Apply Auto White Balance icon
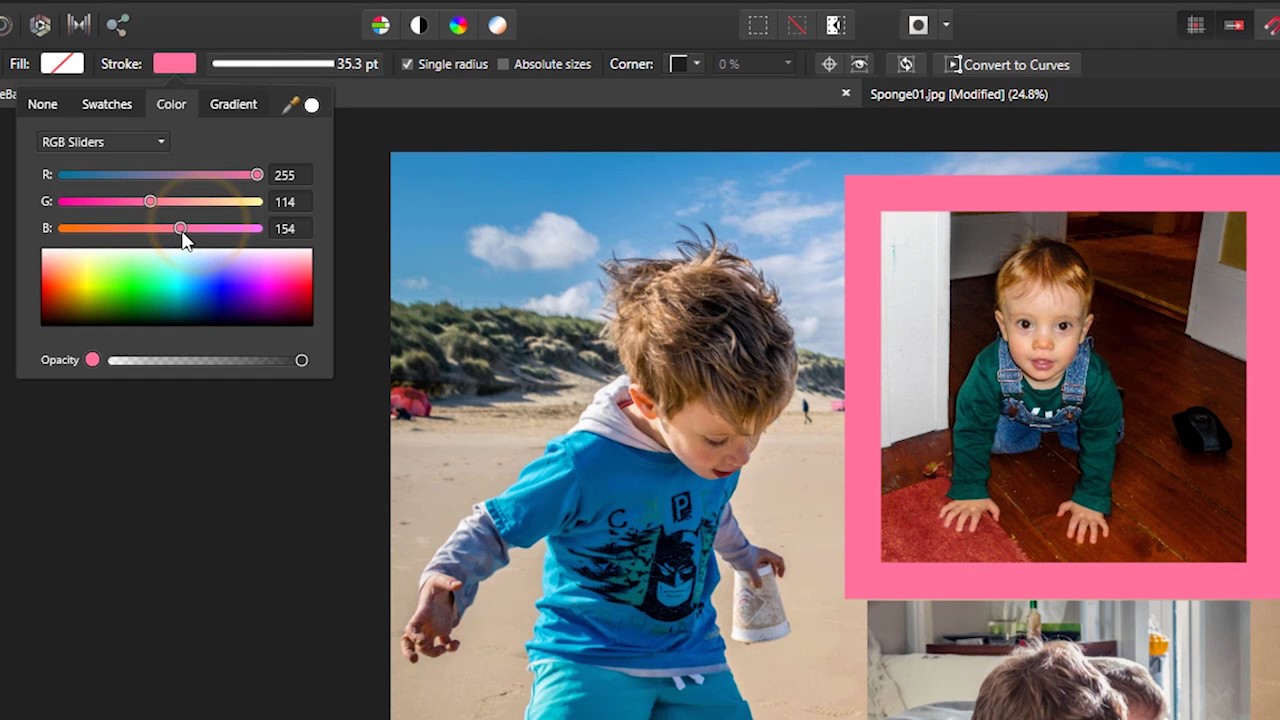Viewport: 1280px width, 720px height. [x=497, y=26]
